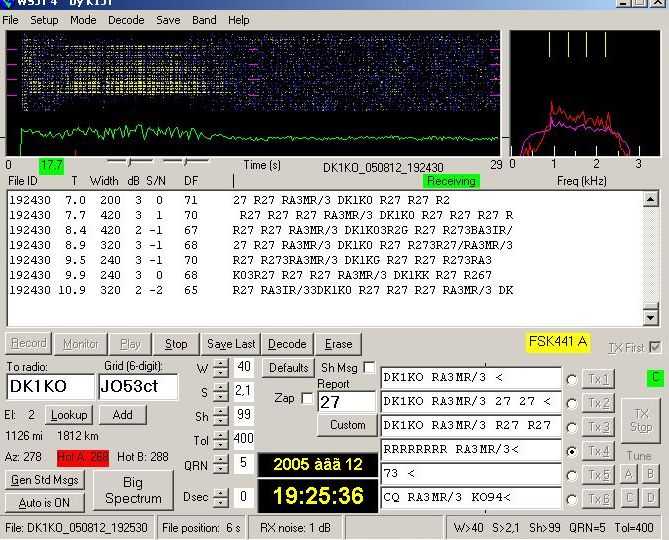Enable the Zap checkbox
The image size is (669, 540).
coord(307,399)
